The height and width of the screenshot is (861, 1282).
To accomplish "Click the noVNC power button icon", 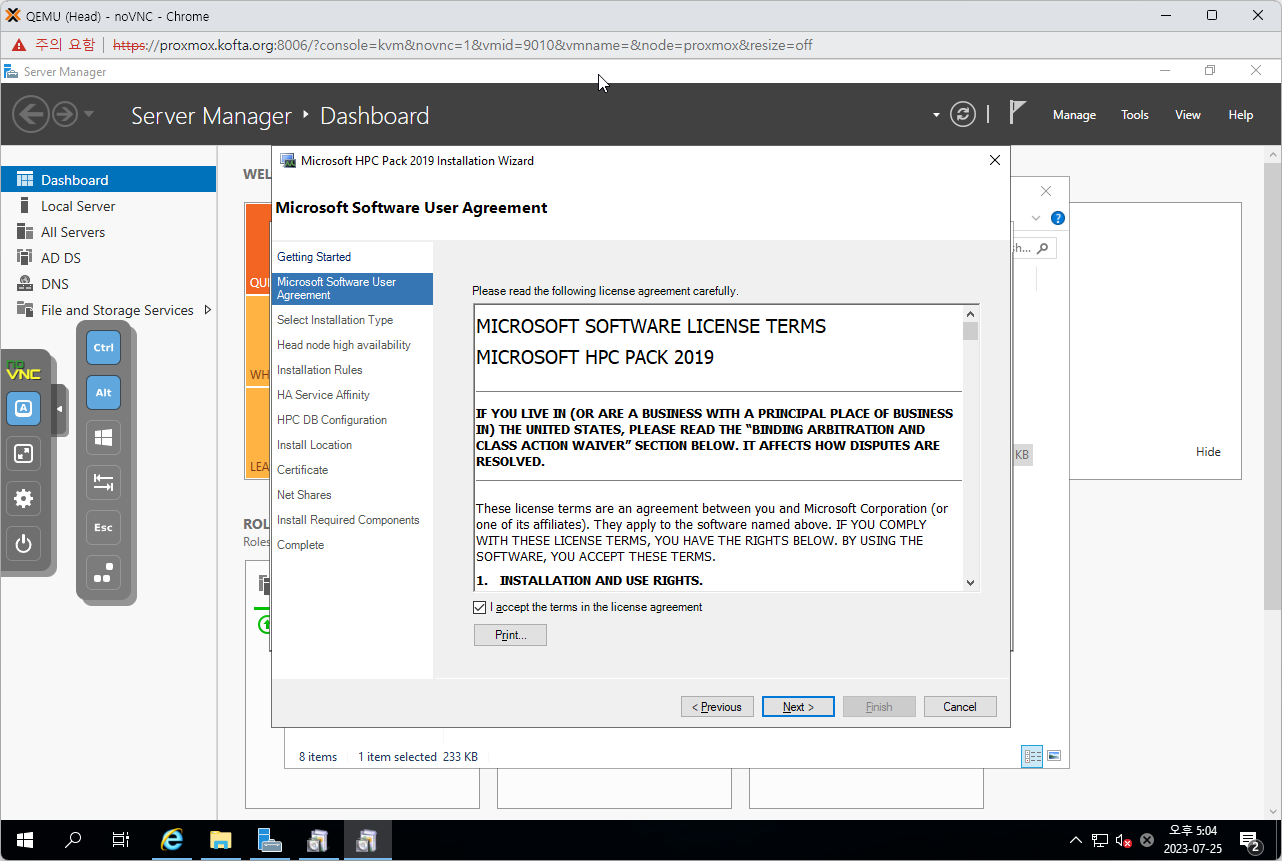I will pyautogui.click(x=24, y=545).
